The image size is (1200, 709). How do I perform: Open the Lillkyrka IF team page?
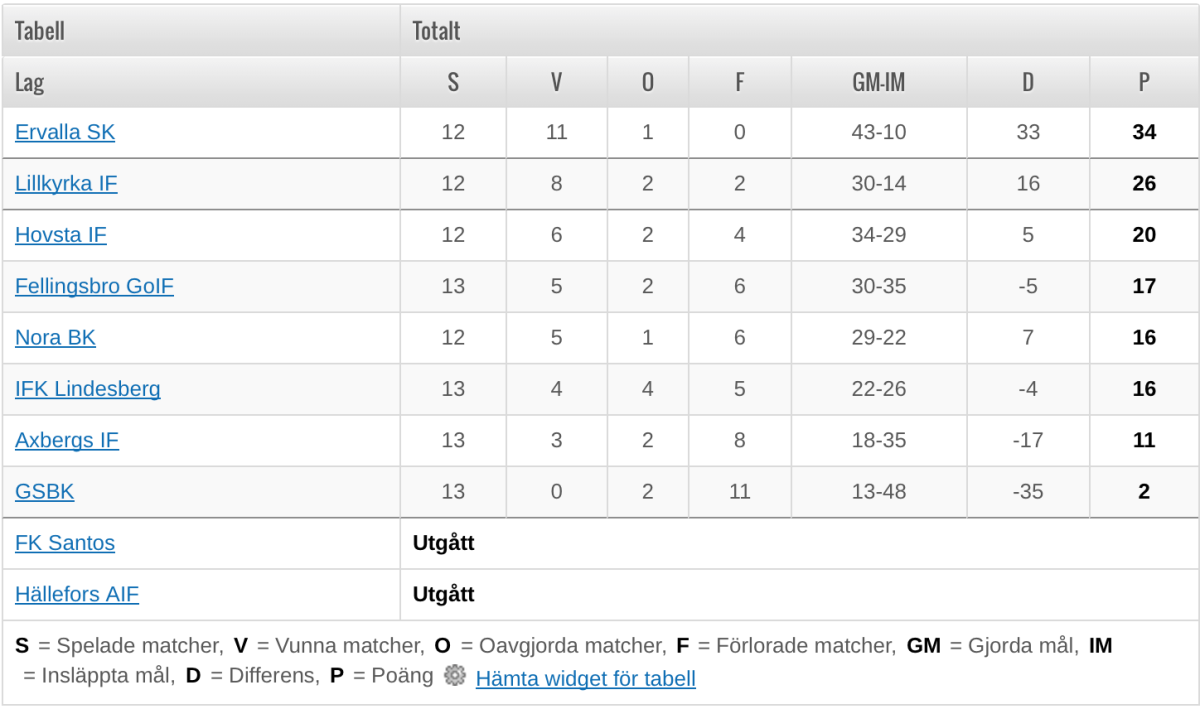click(x=66, y=183)
